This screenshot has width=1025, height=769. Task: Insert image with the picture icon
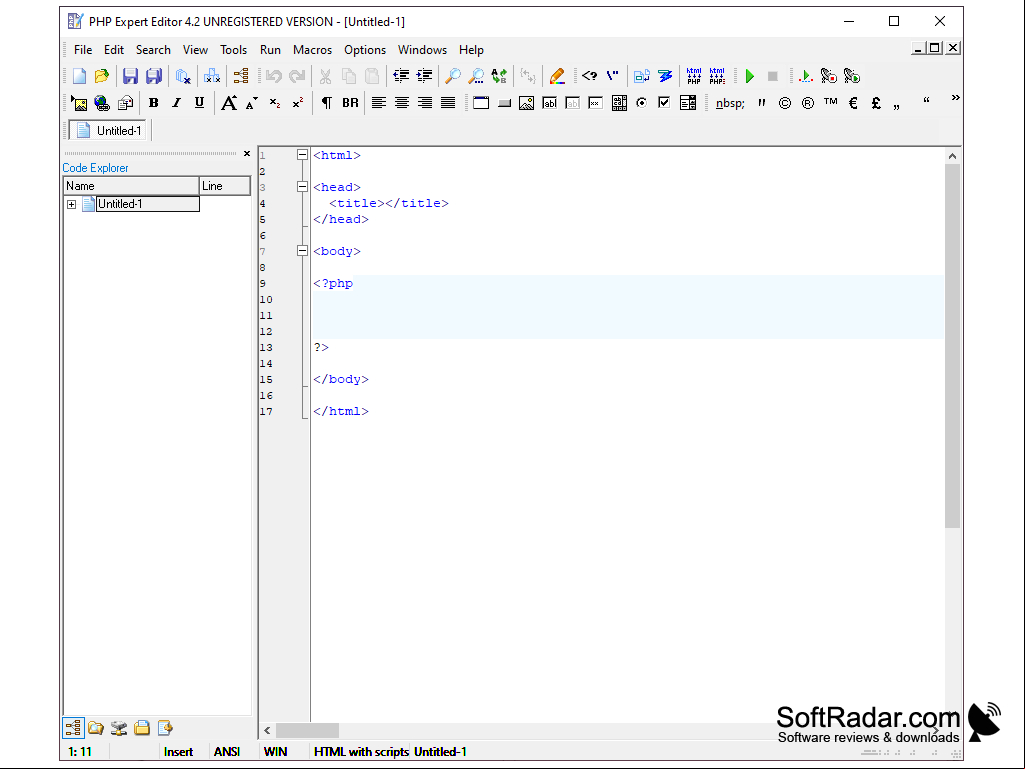[79, 103]
